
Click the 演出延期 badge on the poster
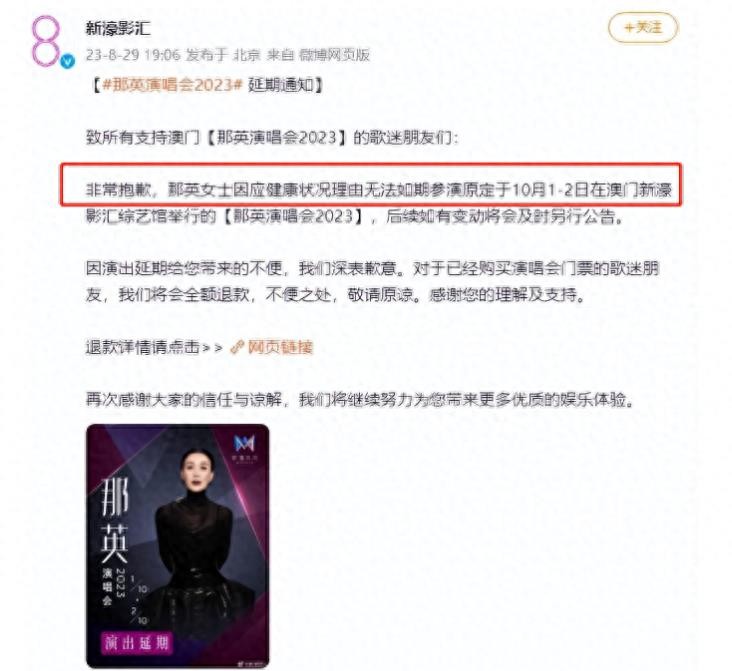point(137,643)
